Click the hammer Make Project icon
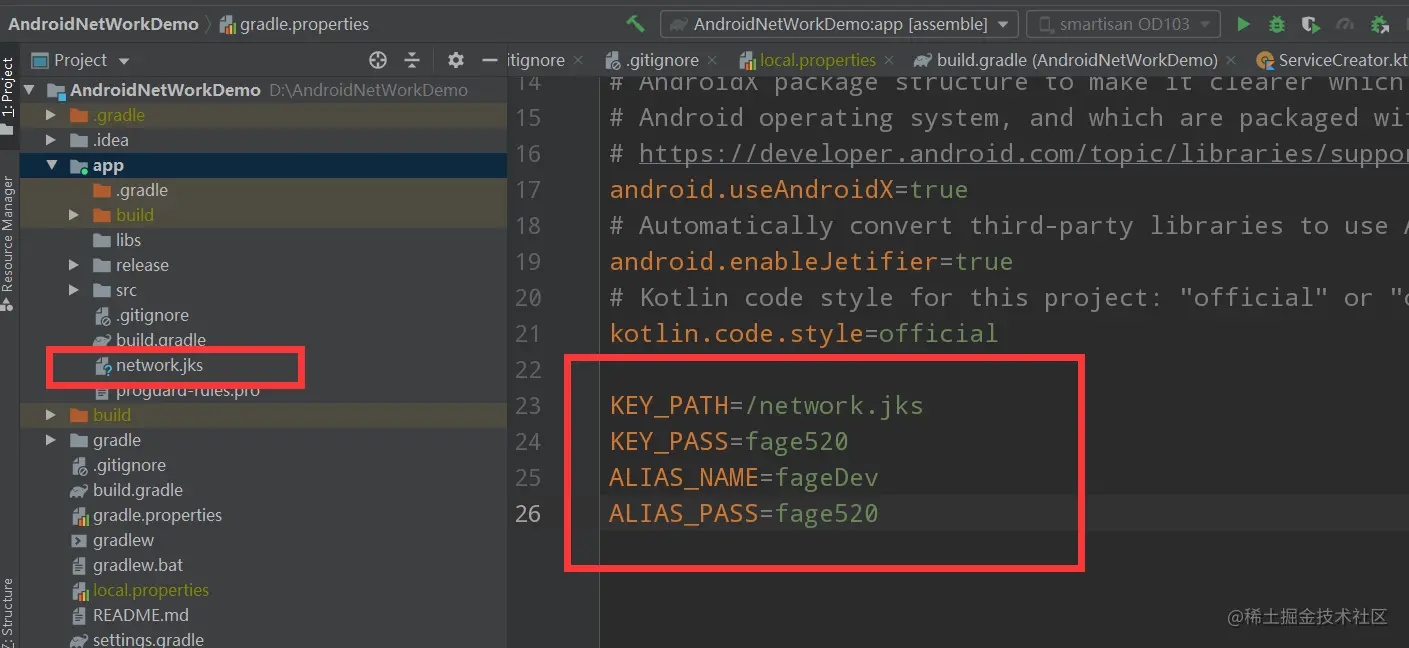Image resolution: width=1409 pixels, height=648 pixels. 635,24
